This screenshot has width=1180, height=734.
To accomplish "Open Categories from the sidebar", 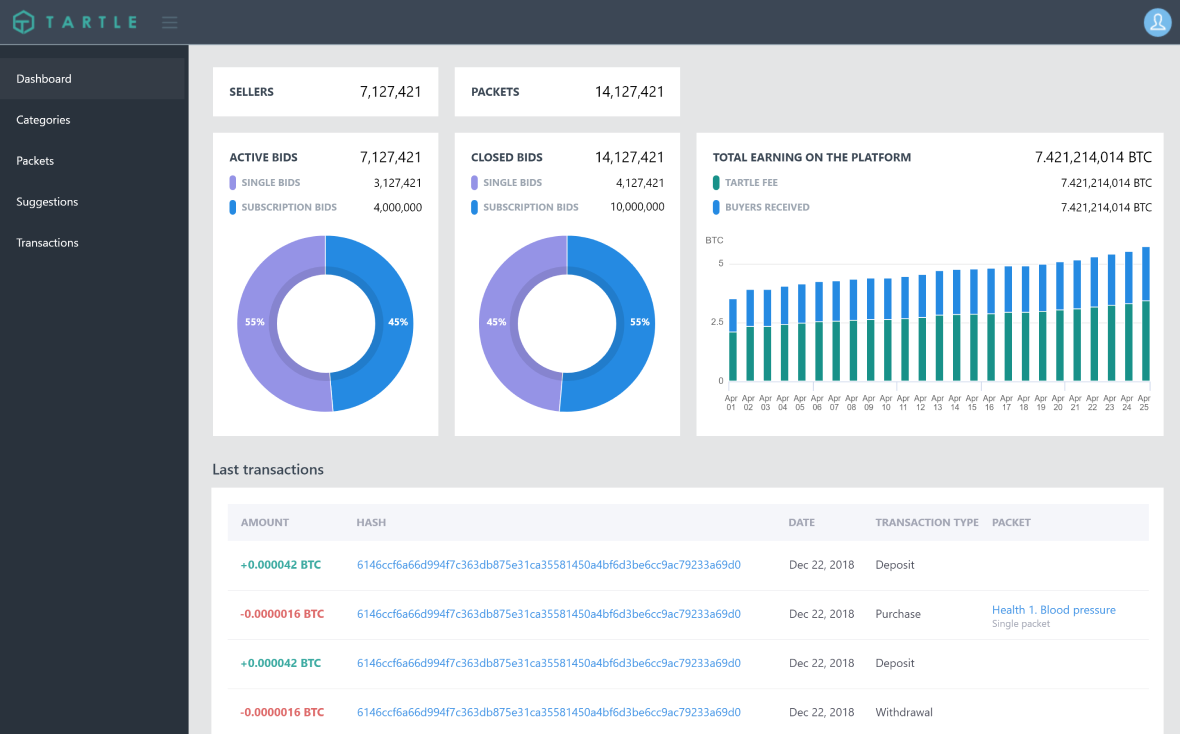I will 43,119.
